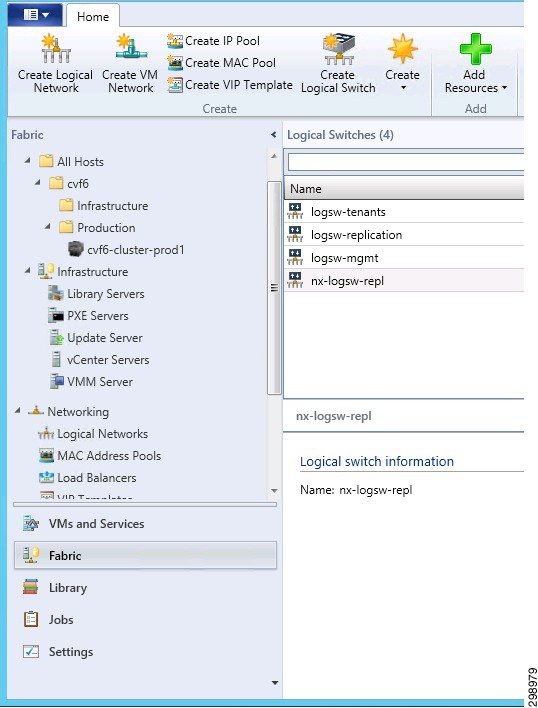538x708 pixels.
Task: Select the logsw-tenants switch row
Action: tap(404, 211)
